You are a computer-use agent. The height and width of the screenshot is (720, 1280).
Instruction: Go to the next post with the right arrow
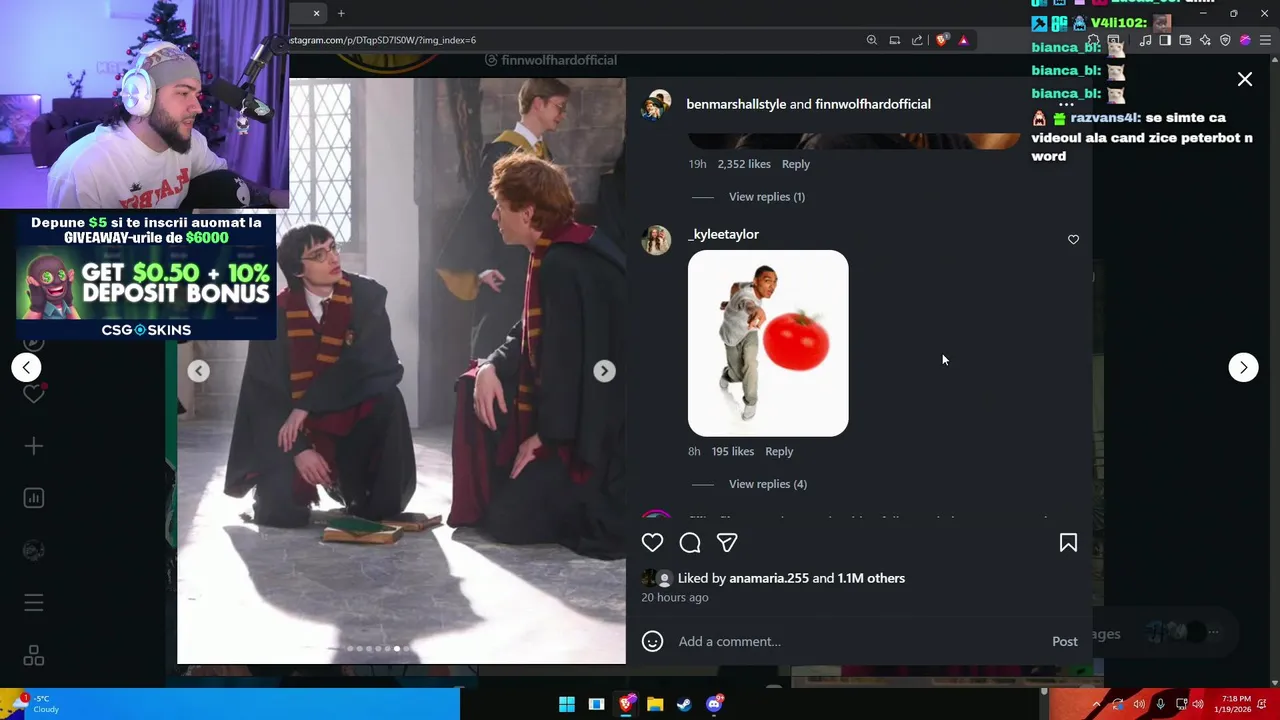pyautogui.click(x=1243, y=367)
